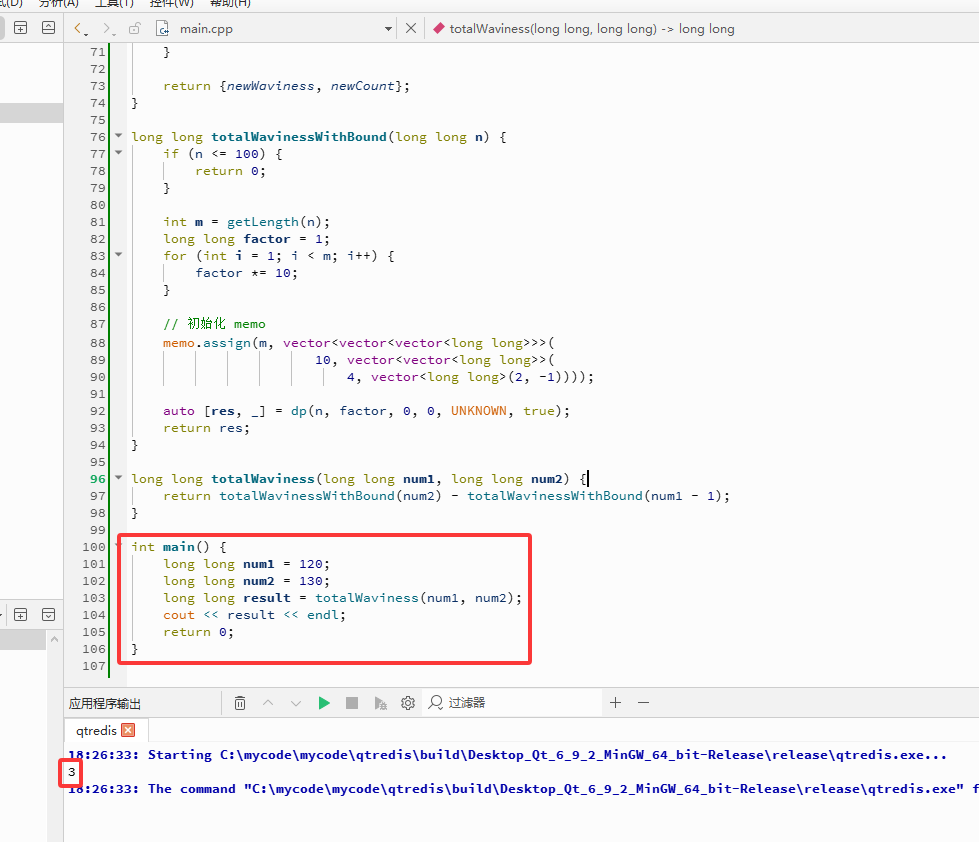
Task: Increase output font with plus button
Action: coord(616,703)
